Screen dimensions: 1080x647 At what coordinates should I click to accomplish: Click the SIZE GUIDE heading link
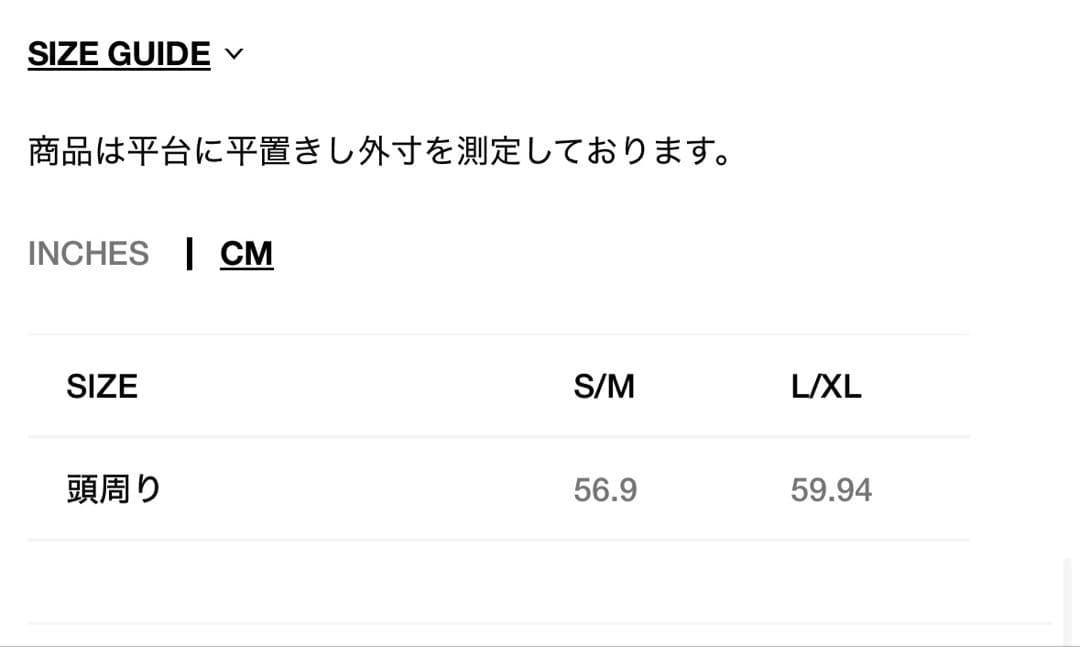coord(119,54)
